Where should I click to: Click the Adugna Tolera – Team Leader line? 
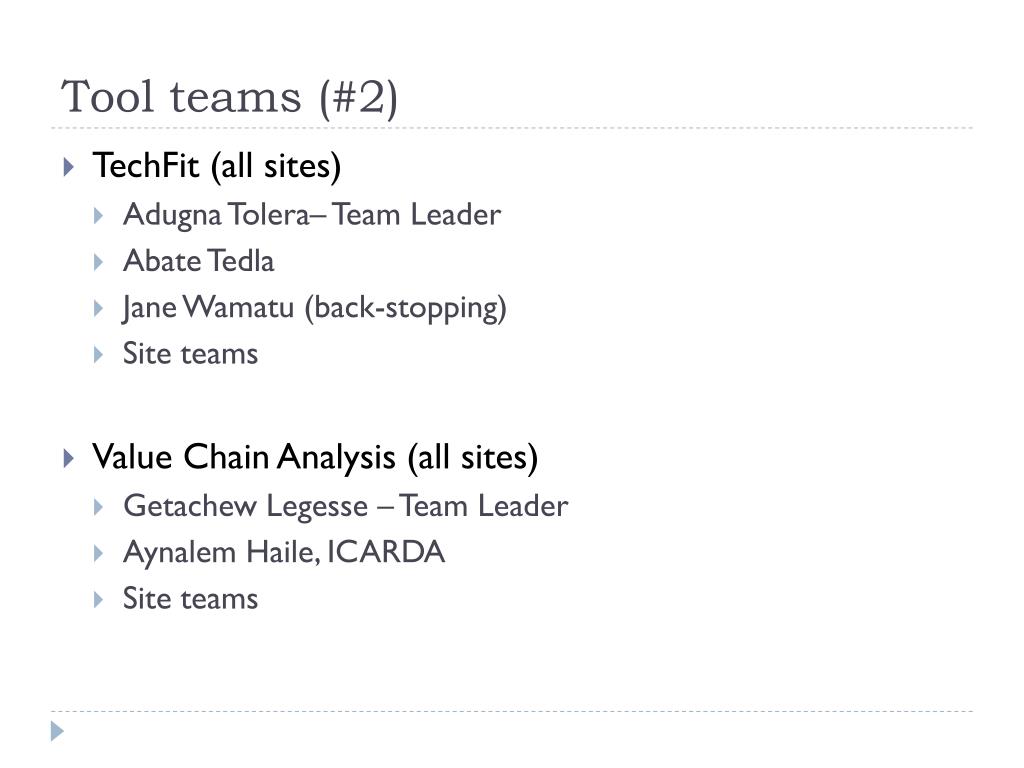tap(312, 215)
